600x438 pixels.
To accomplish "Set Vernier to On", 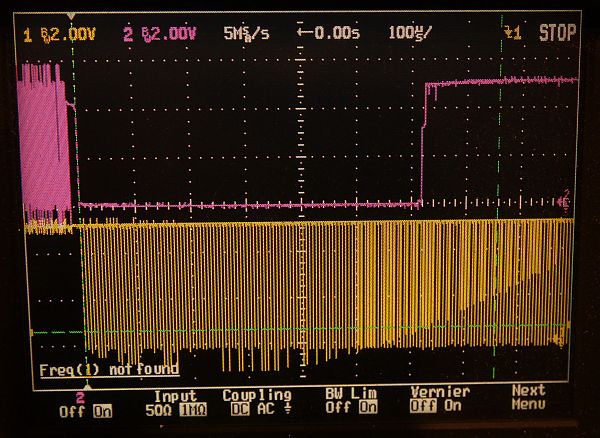I will (x=455, y=410).
